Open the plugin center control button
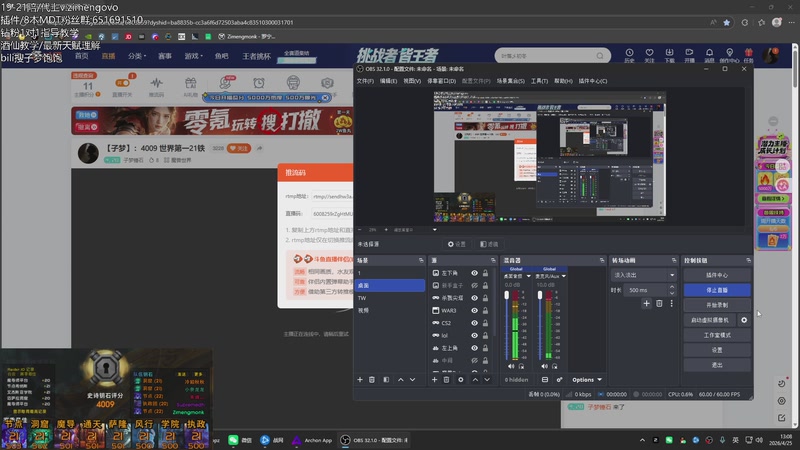This screenshot has width=800, height=450. pyautogui.click(x=717, y=275)
